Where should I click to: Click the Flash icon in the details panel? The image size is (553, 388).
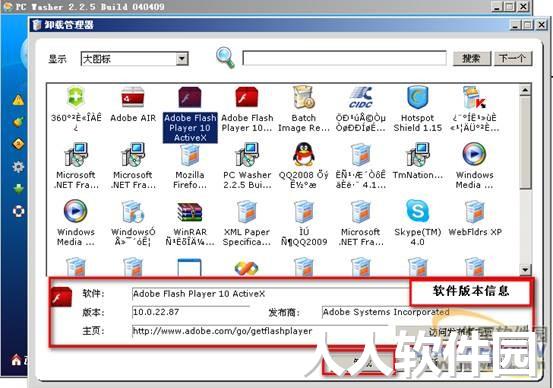[x=61, y=297]
